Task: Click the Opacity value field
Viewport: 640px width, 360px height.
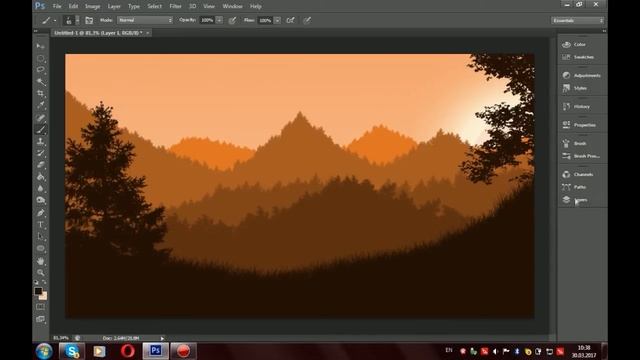Action: 207,20
